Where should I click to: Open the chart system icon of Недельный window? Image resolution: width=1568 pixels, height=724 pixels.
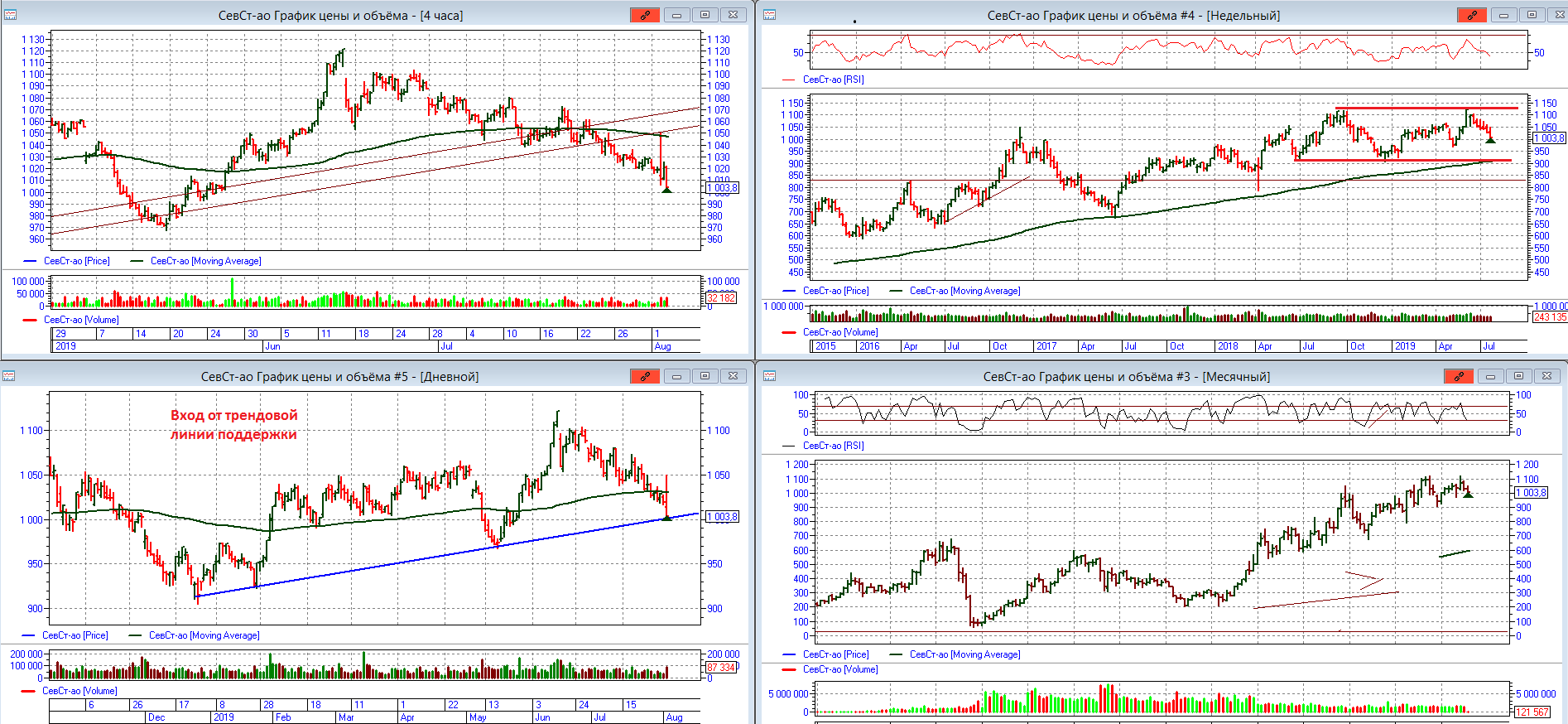[x=769, y=15]
